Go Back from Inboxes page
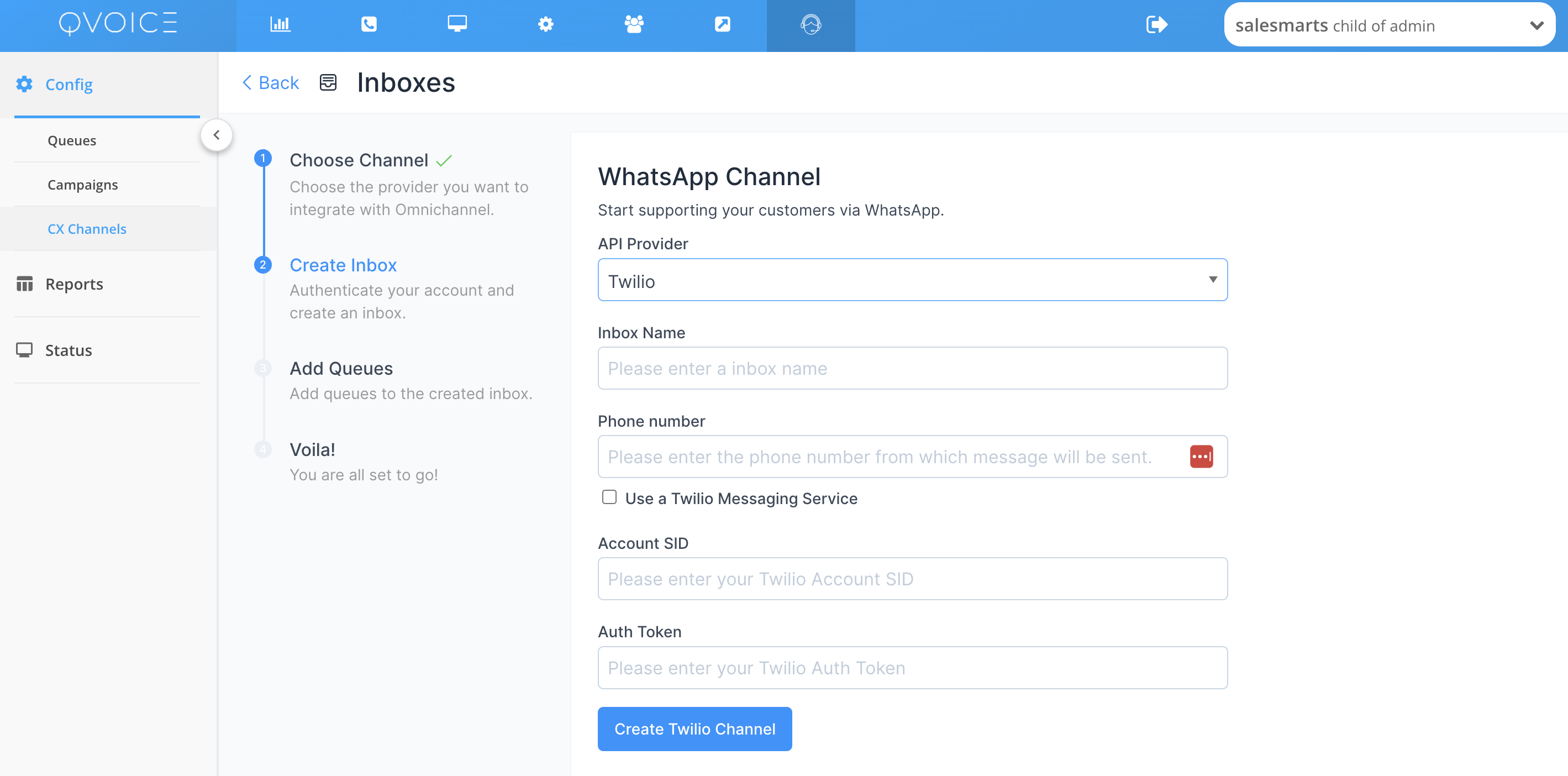The height and width of the screenshot is (776, 1568). [271, 83]
